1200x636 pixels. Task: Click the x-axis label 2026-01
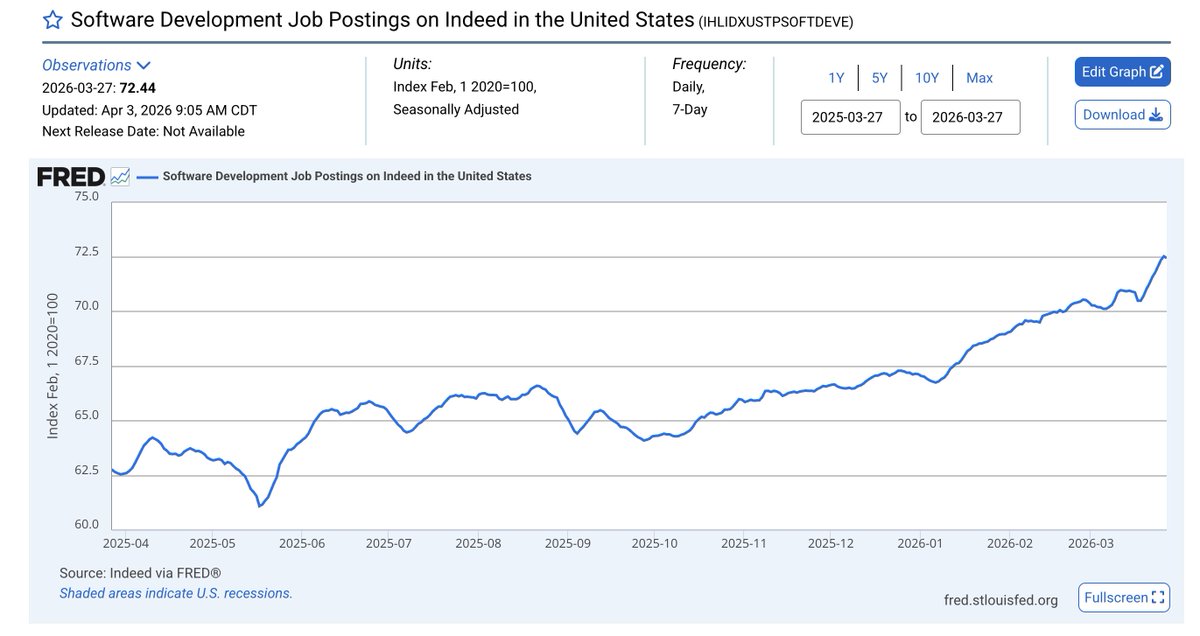(921, 543)
